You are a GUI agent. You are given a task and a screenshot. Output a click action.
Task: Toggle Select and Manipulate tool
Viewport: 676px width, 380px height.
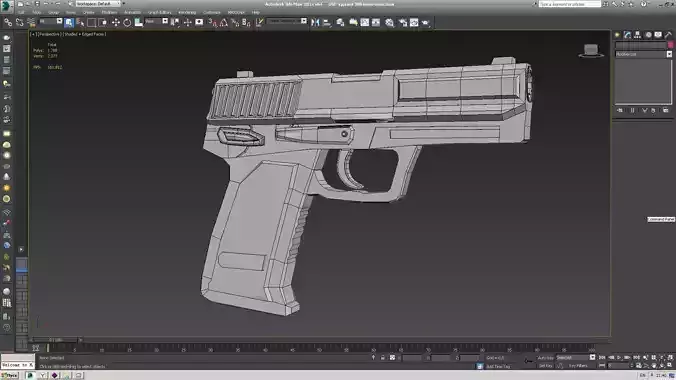click(187, 22)
